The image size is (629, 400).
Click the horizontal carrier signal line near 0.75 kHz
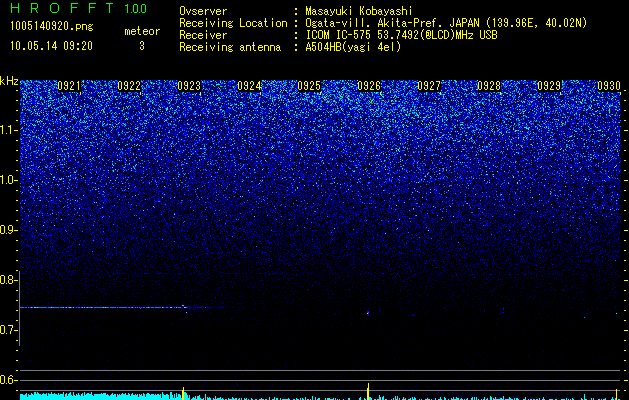click(102, 307)
